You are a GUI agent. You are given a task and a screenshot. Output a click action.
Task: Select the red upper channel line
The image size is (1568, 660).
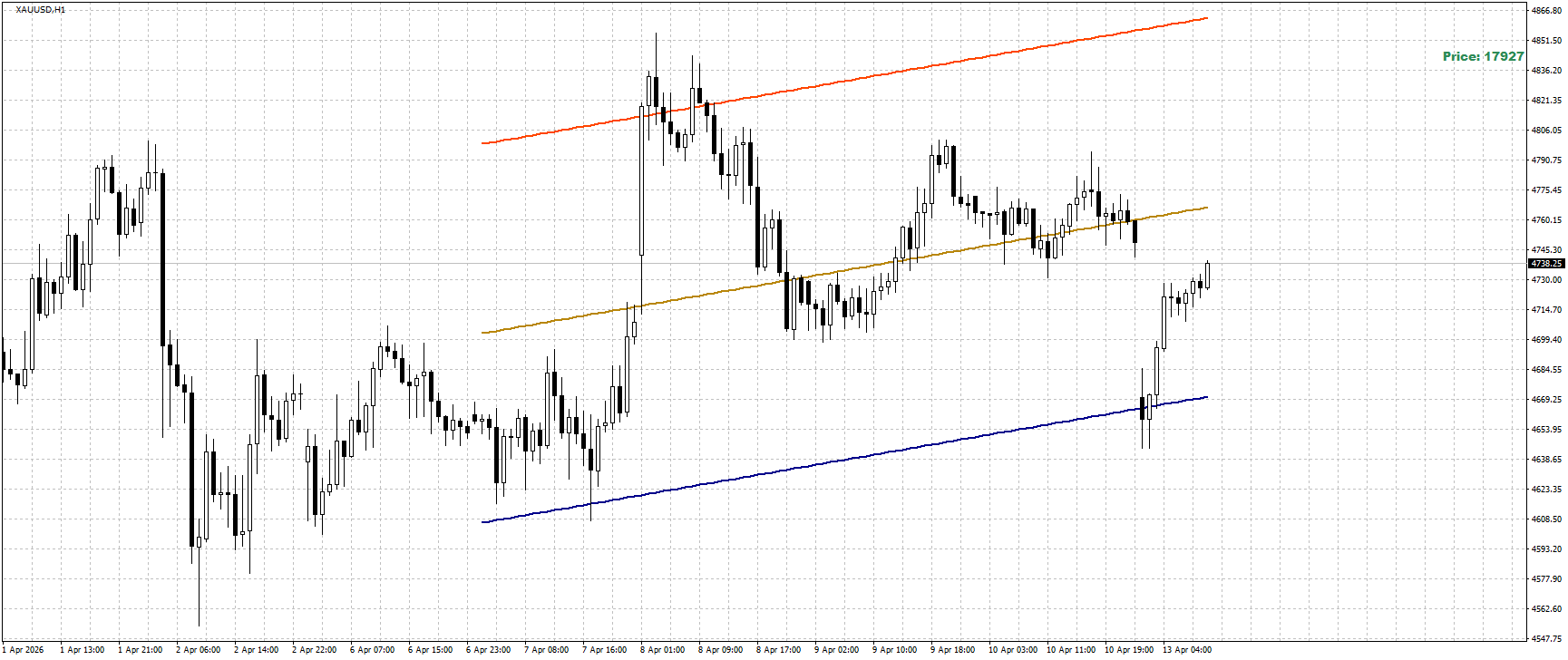[844, 81]
